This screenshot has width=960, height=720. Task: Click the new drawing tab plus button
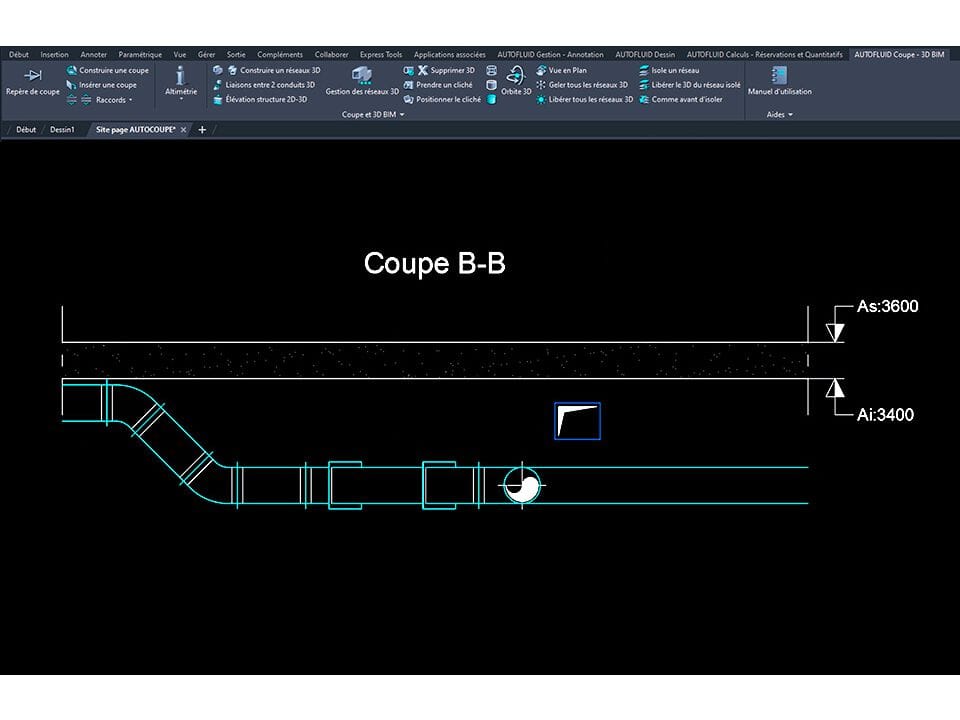point(202,130)
